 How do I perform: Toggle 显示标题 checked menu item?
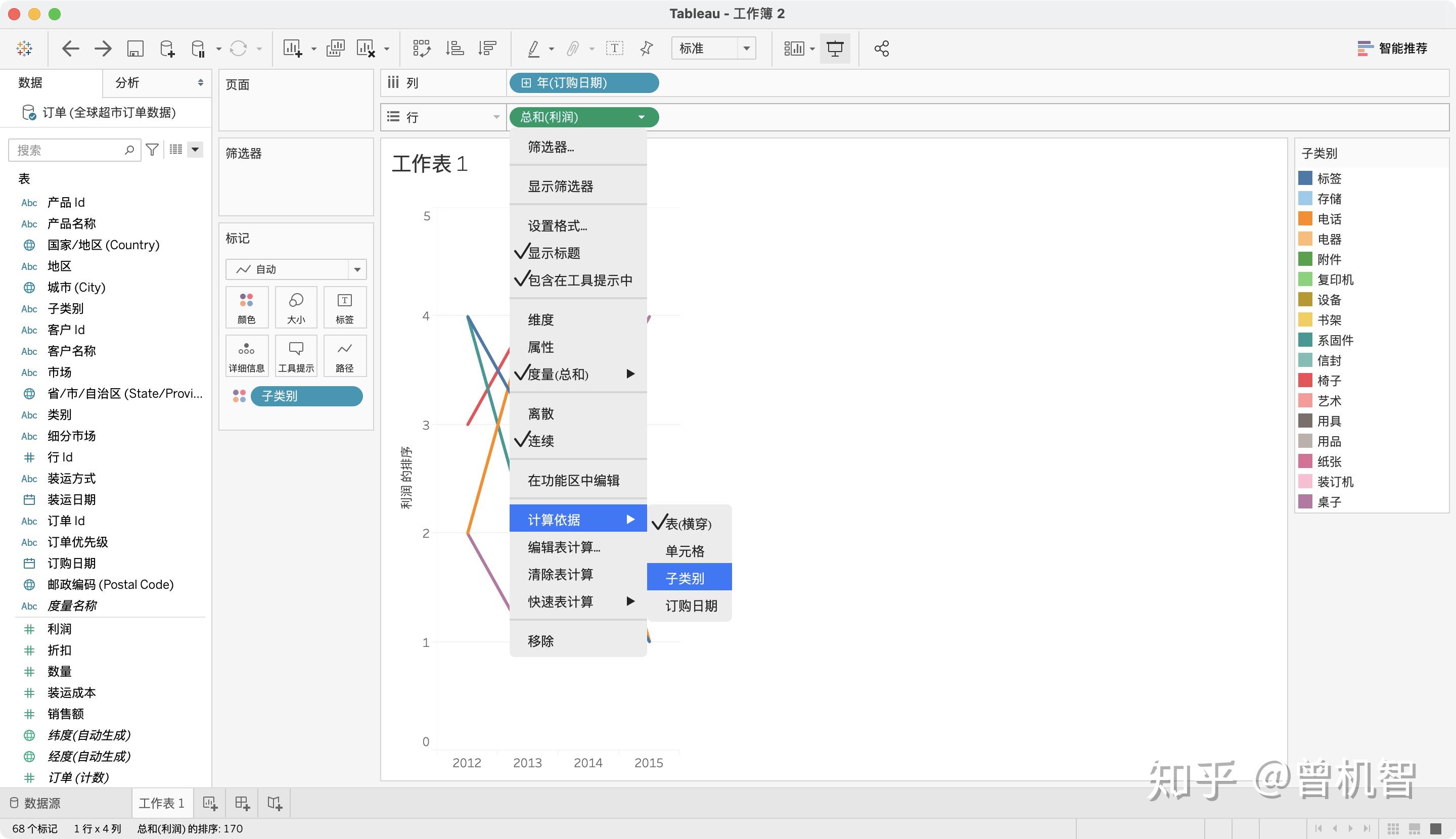pyautogui.click(x=554, y=253)
